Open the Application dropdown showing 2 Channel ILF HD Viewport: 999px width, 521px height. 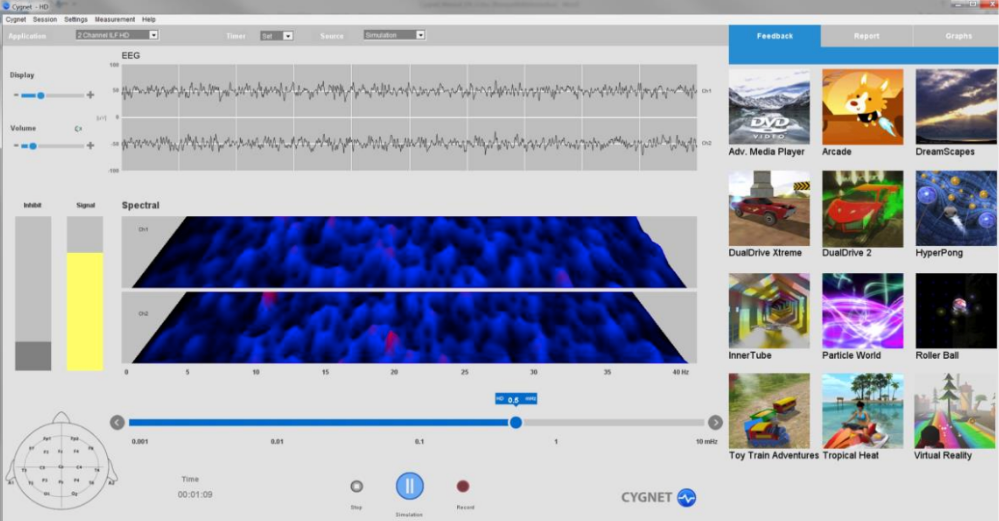(118, 35)
